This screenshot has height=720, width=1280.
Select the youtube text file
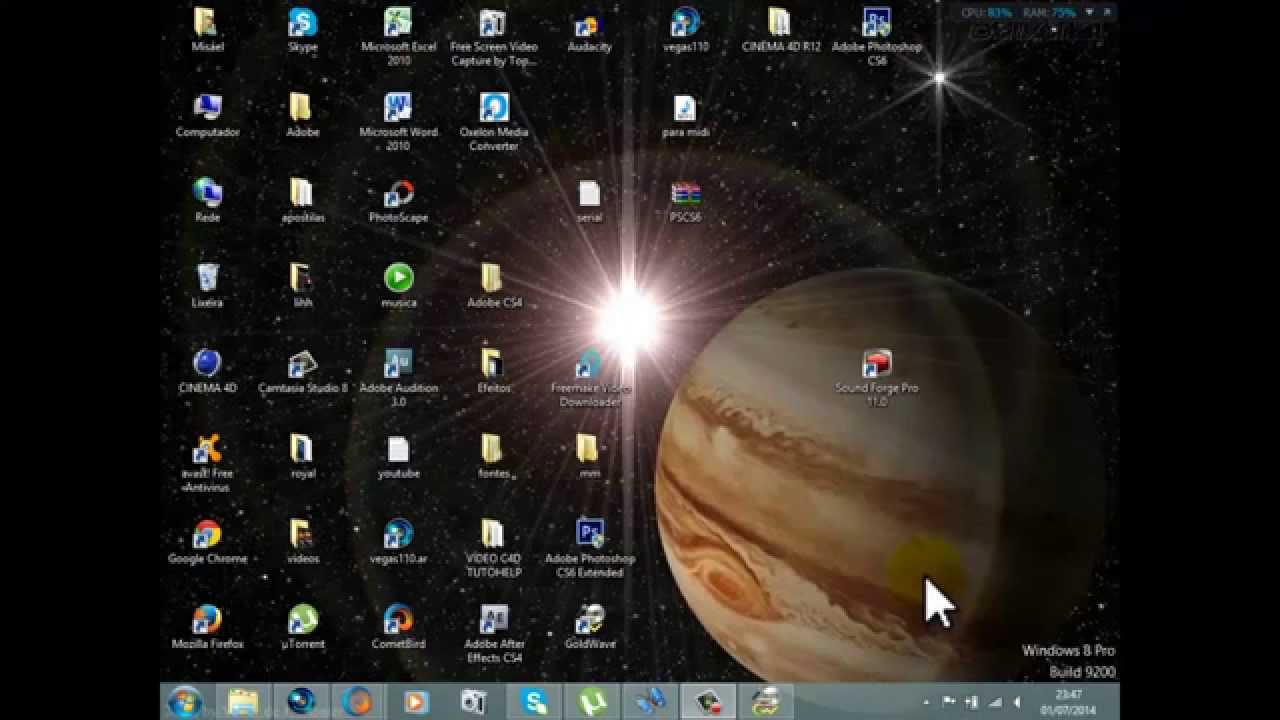coord(398,455)
